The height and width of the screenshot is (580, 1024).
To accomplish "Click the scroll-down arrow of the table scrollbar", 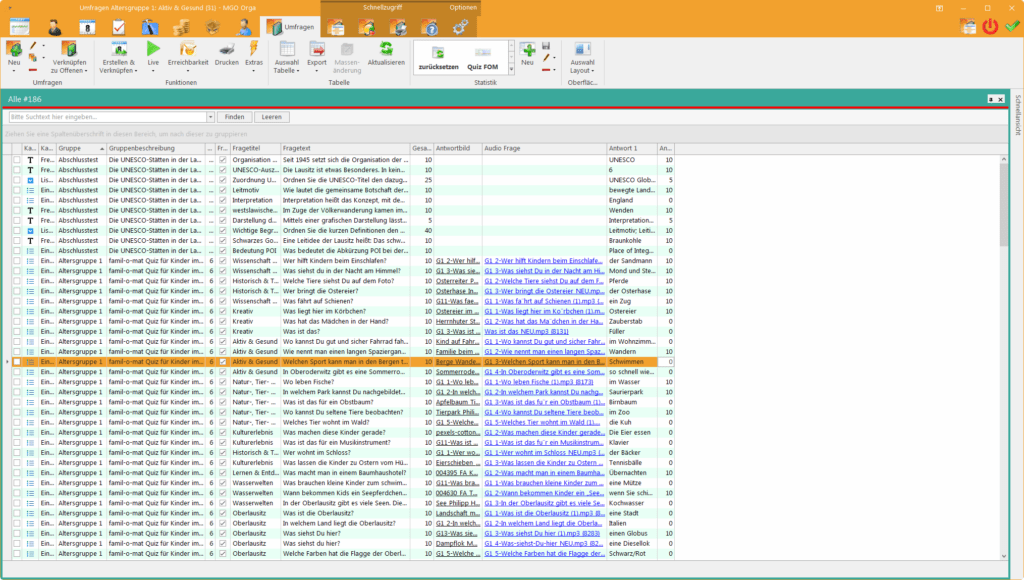I will click(x=1004, y=556).
